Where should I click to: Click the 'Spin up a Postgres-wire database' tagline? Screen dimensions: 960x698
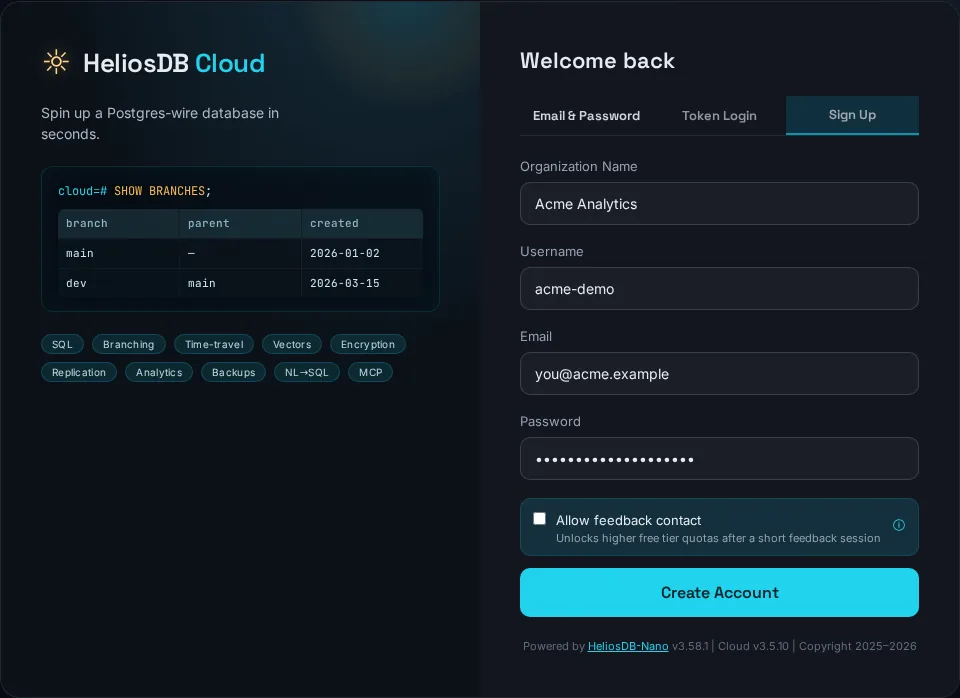160,124
